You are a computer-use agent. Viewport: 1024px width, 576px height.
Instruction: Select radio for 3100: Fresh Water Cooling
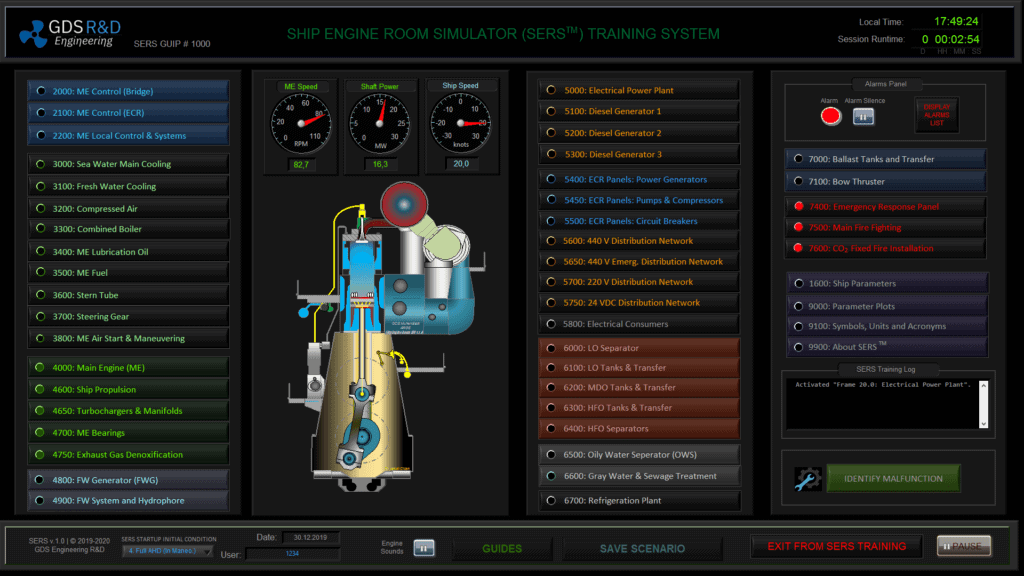[x=40, y=186]
